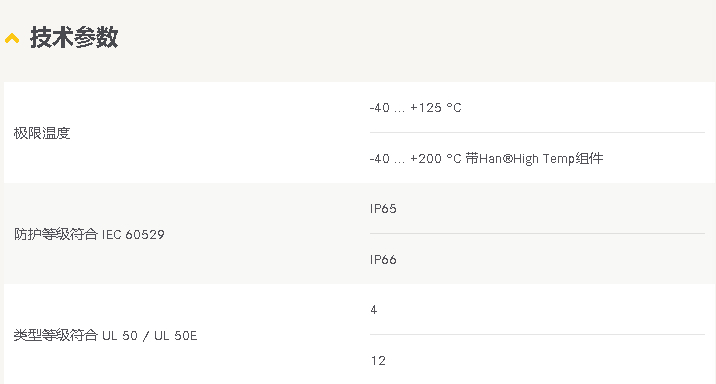The image size is (716, 384).
Task: Click the divider between the two temperature values
Action: 537,132
